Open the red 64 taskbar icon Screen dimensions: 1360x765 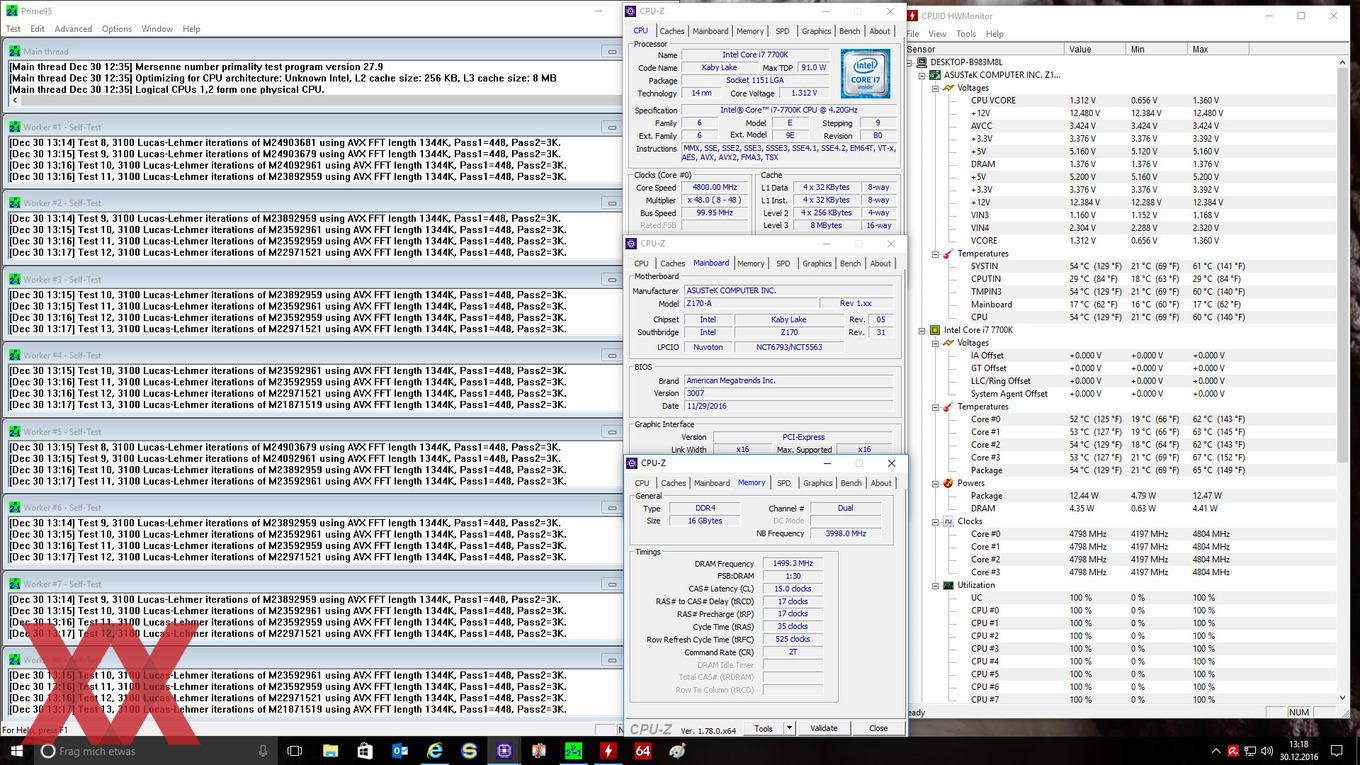tap(643, 750)
